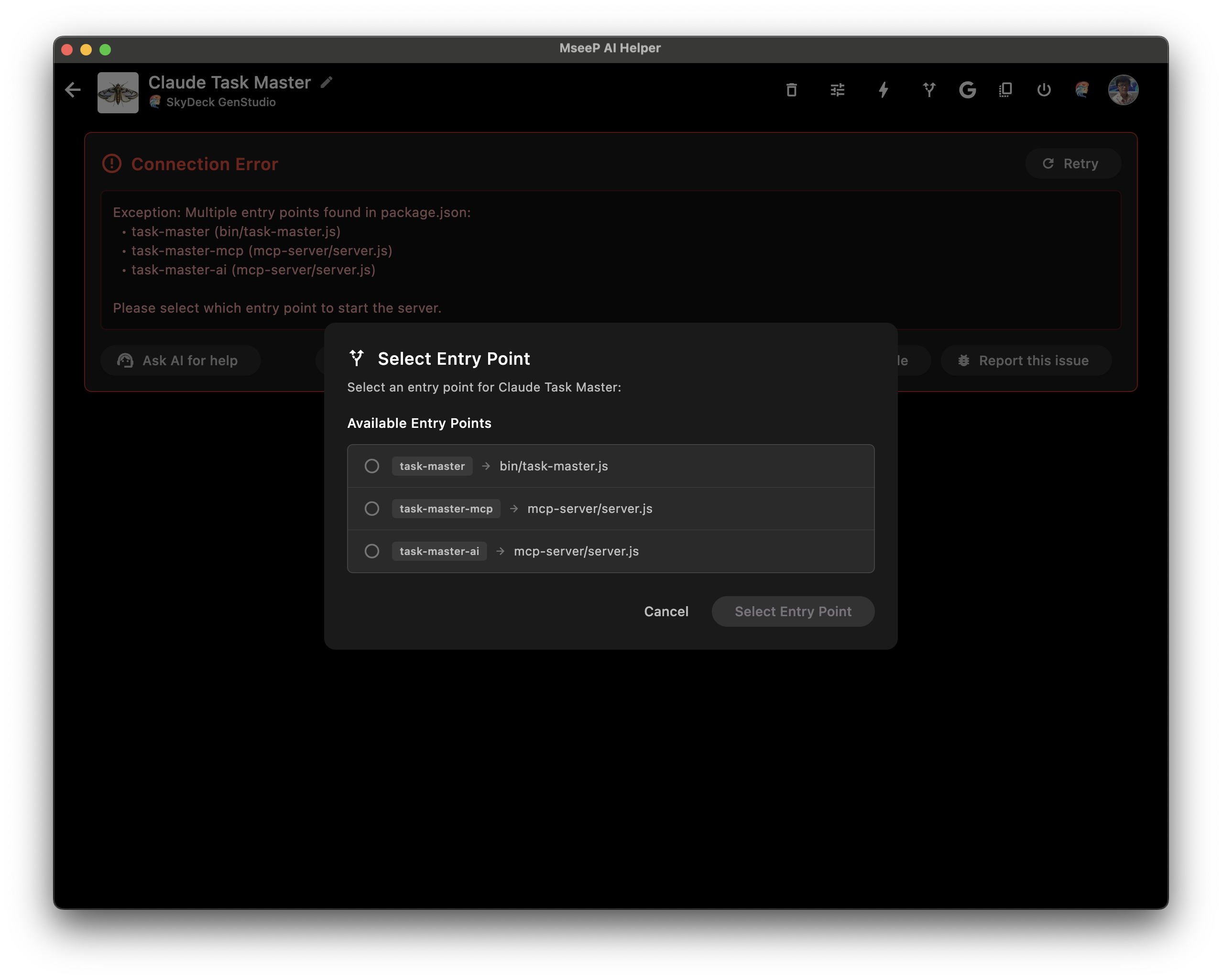This screenshot has width=1222, height=980.
Task: Click the Google G icon
Action: [967, 89]
